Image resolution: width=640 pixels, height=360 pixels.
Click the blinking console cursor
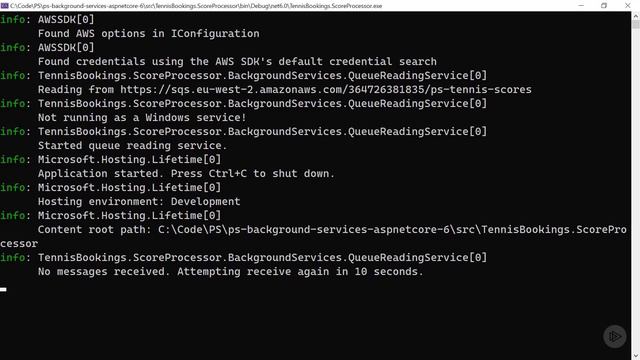click(3, 289)
